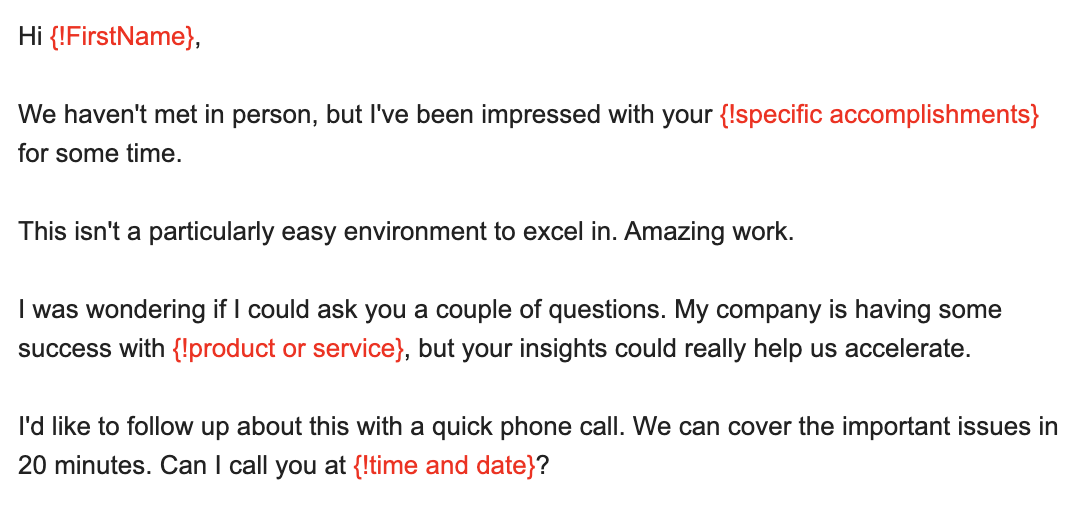Click the phrase "for some time."
1092x524 pixels.
click(100, 156)
